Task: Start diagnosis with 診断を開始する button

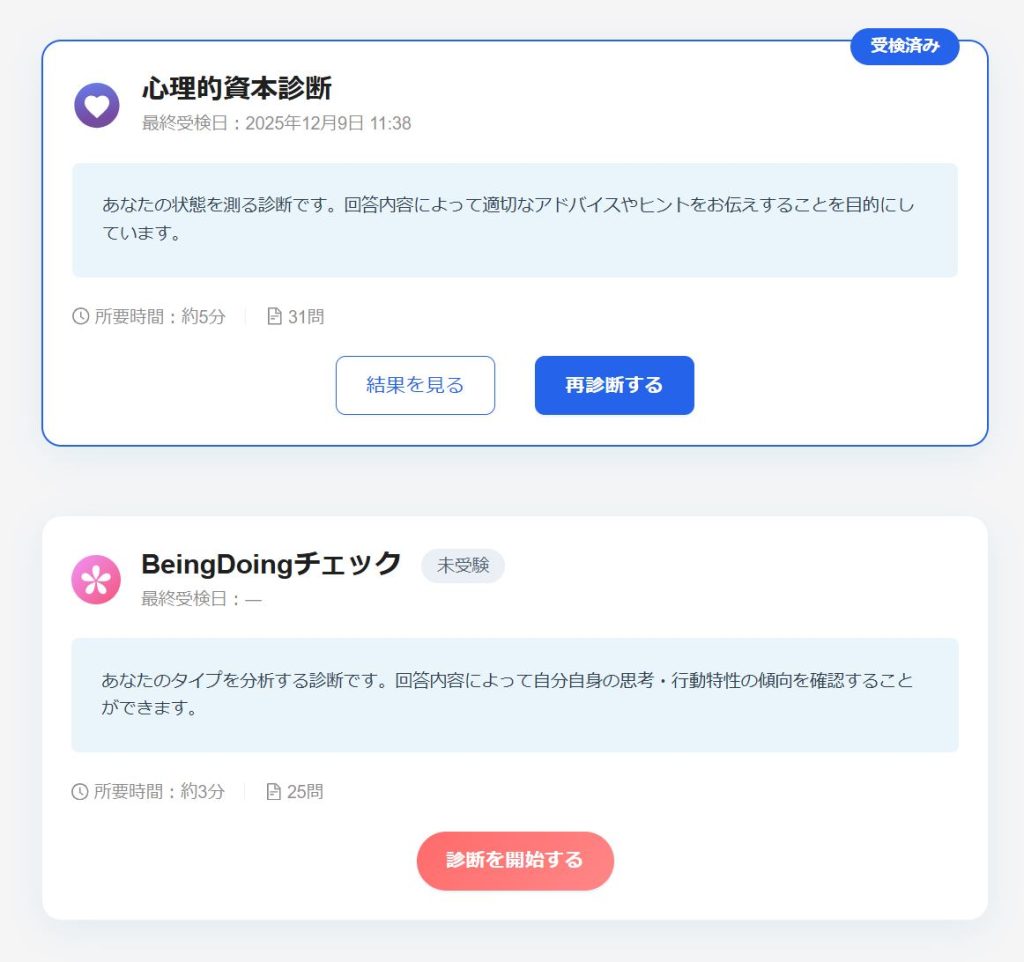Action: 515,860
